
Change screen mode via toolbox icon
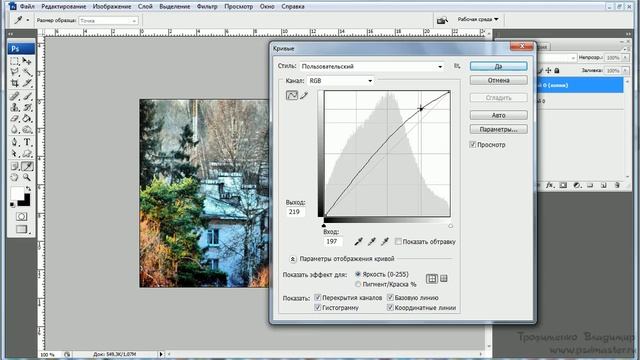tap(21, 229)
